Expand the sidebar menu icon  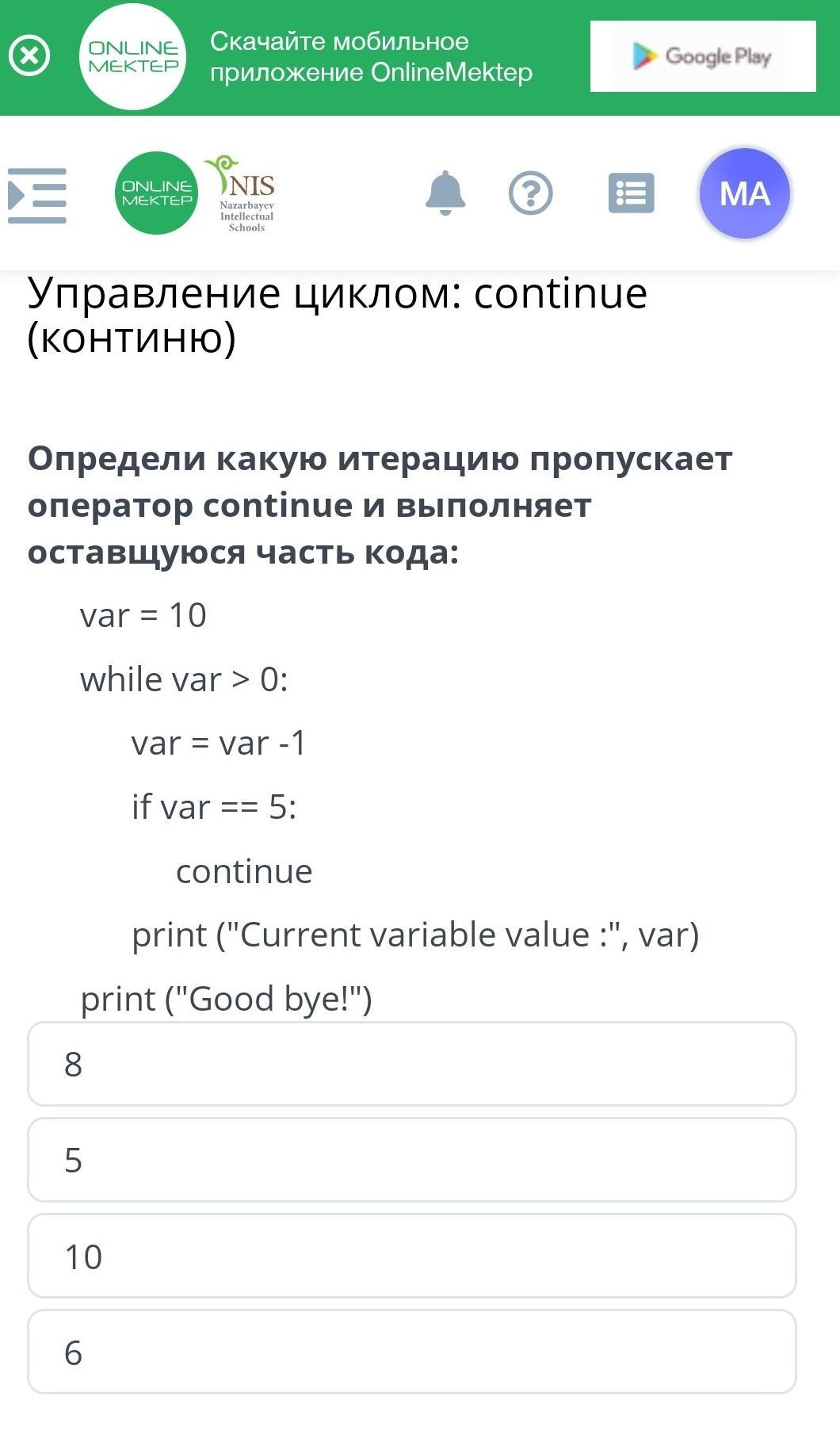tap(37, 195)
